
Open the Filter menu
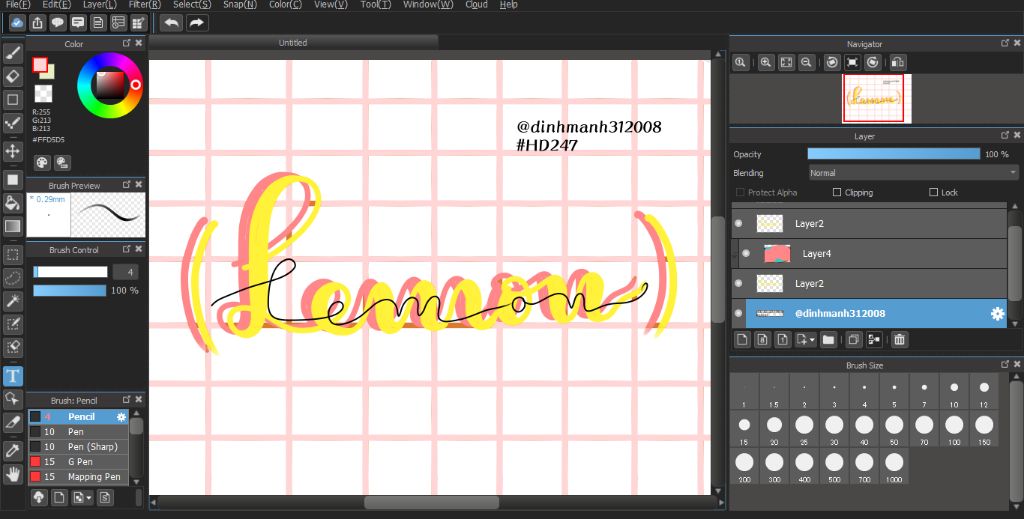point(145,5)
